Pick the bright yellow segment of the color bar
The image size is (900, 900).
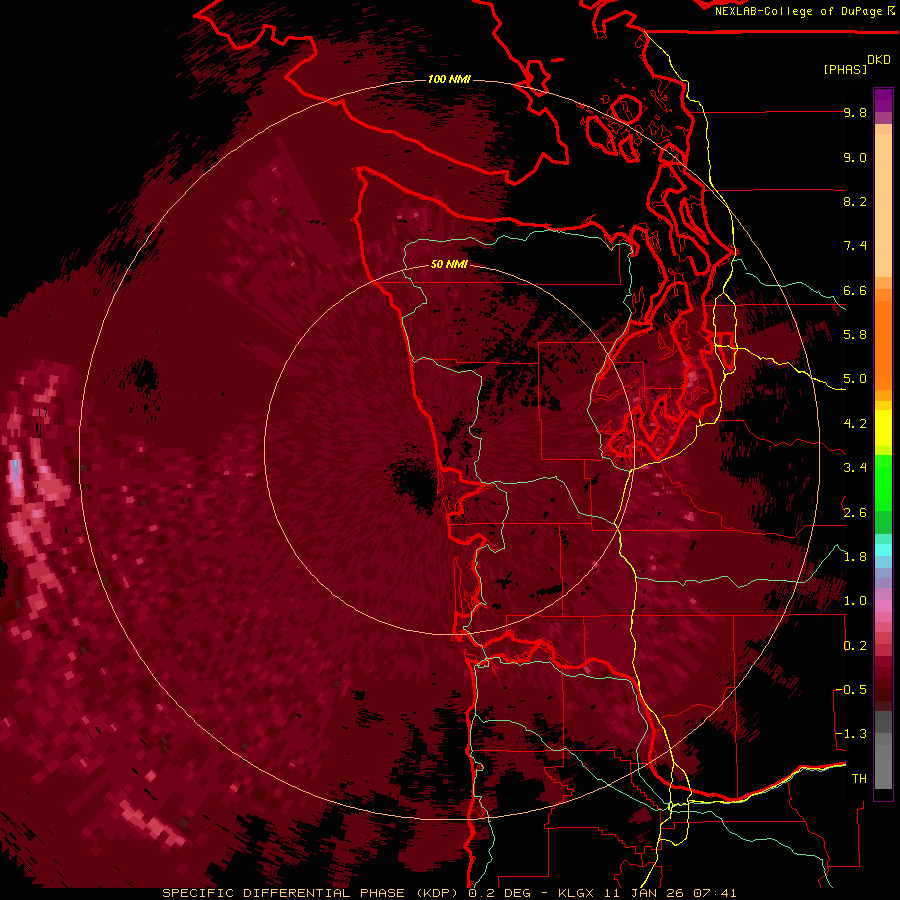[x=883, y=428]
